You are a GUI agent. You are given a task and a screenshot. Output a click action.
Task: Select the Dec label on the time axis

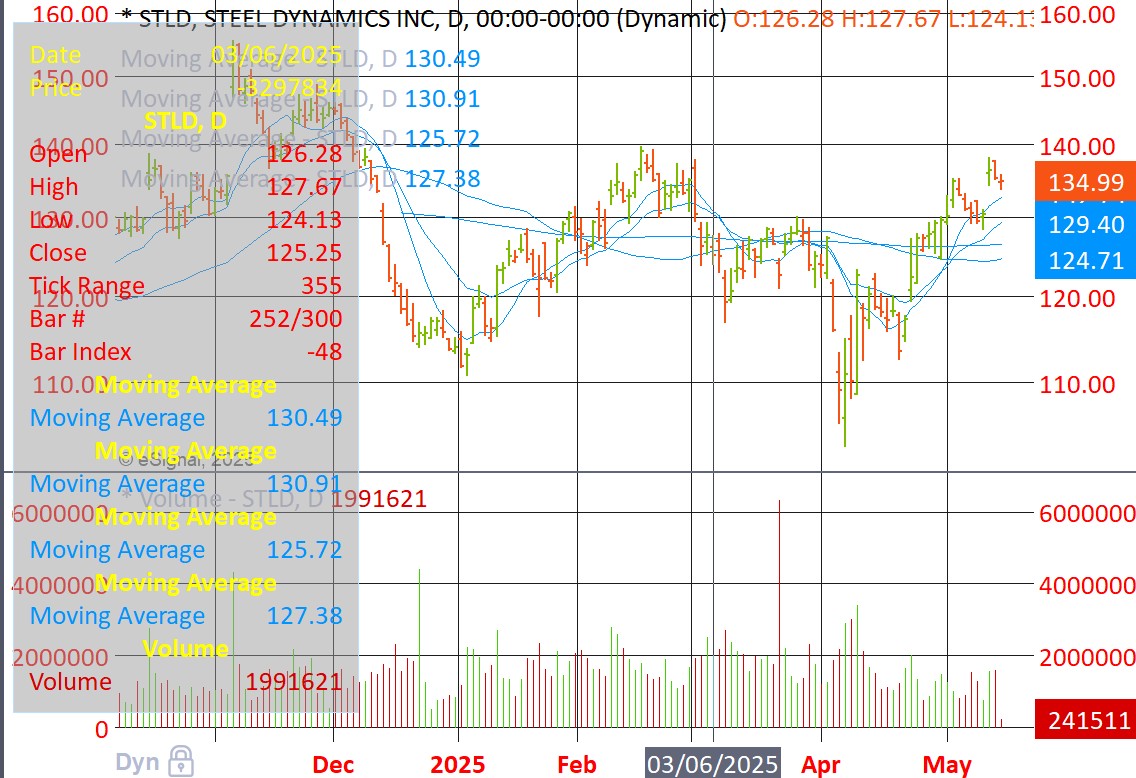pos(333,764)
